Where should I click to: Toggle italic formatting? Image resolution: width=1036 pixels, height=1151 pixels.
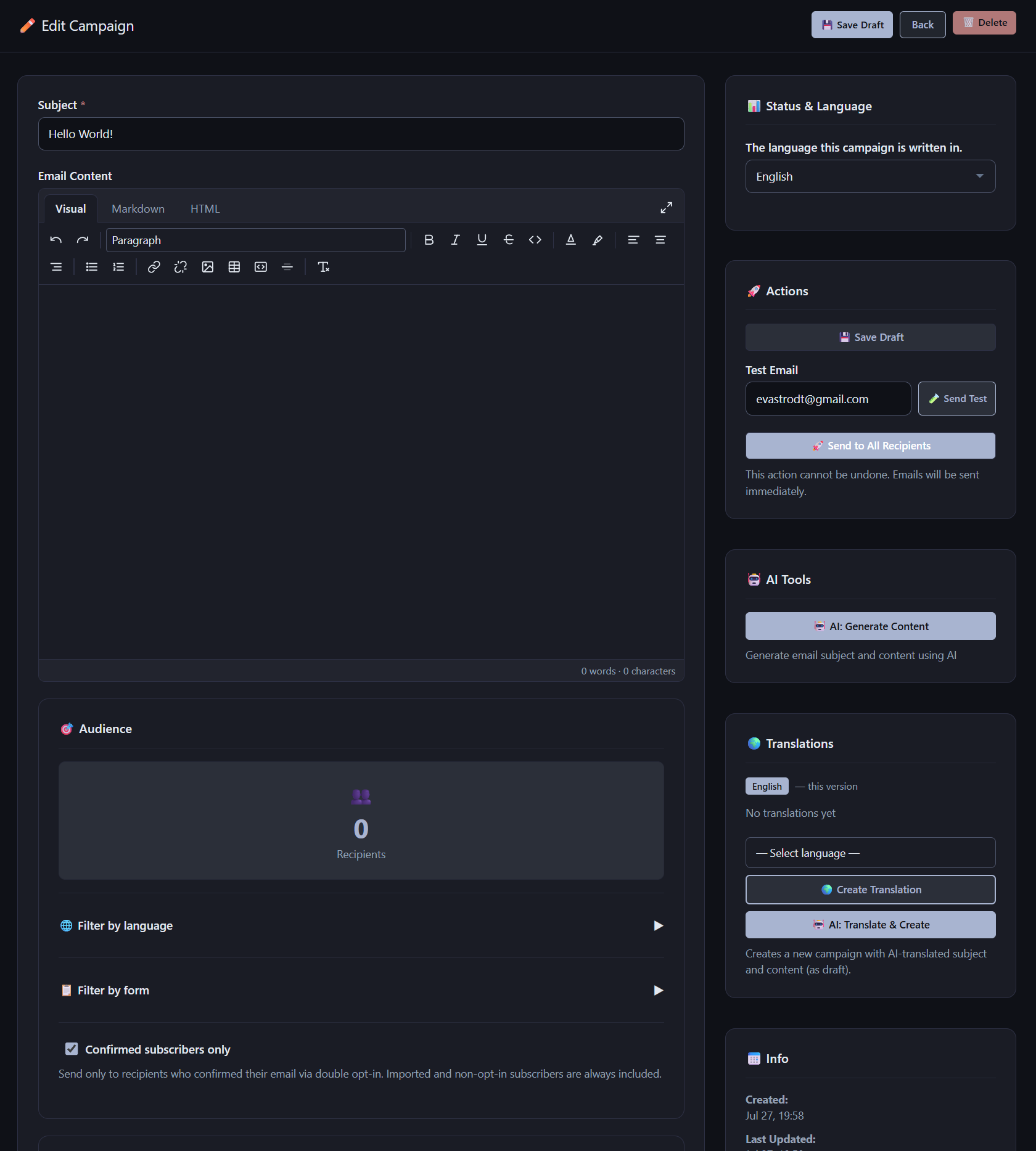[x=456, y=240]
